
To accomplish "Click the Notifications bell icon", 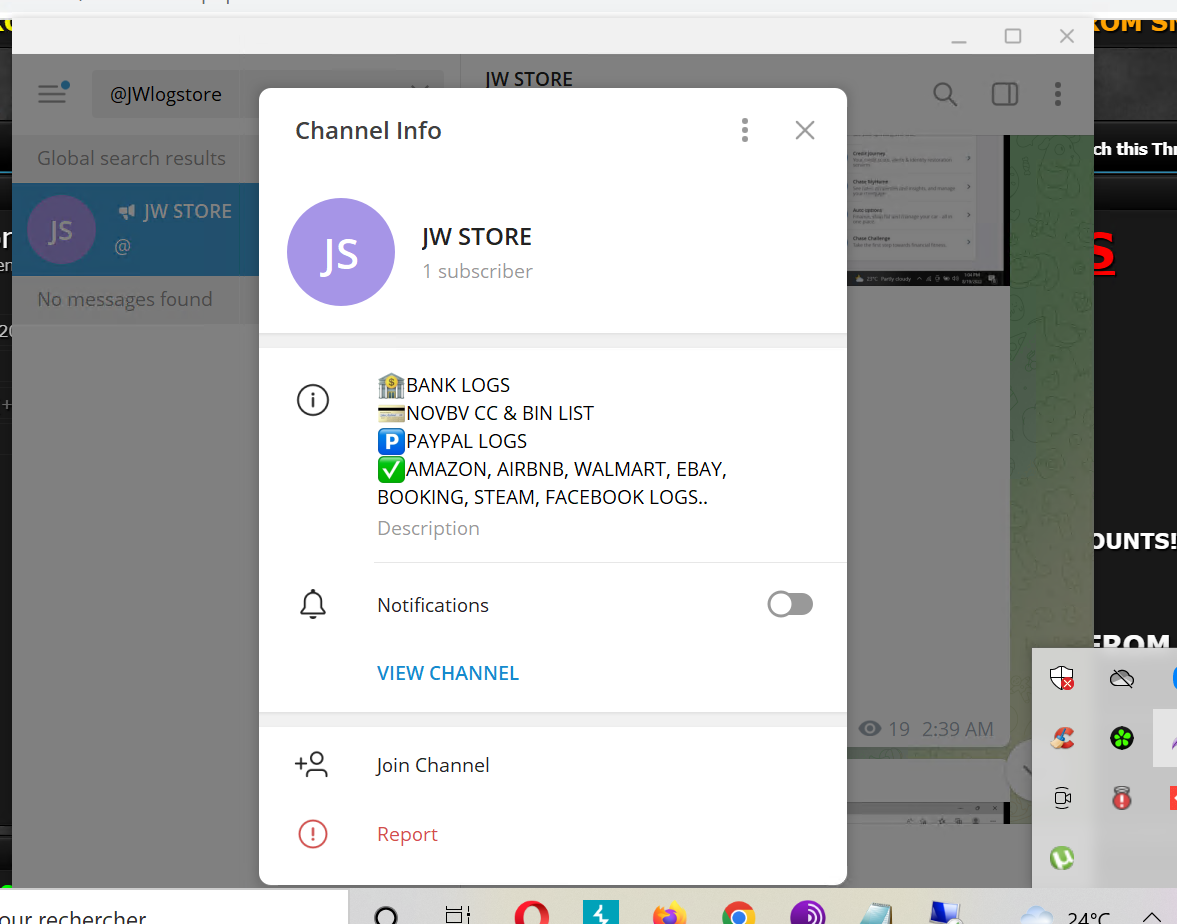I will click(313, 604).
